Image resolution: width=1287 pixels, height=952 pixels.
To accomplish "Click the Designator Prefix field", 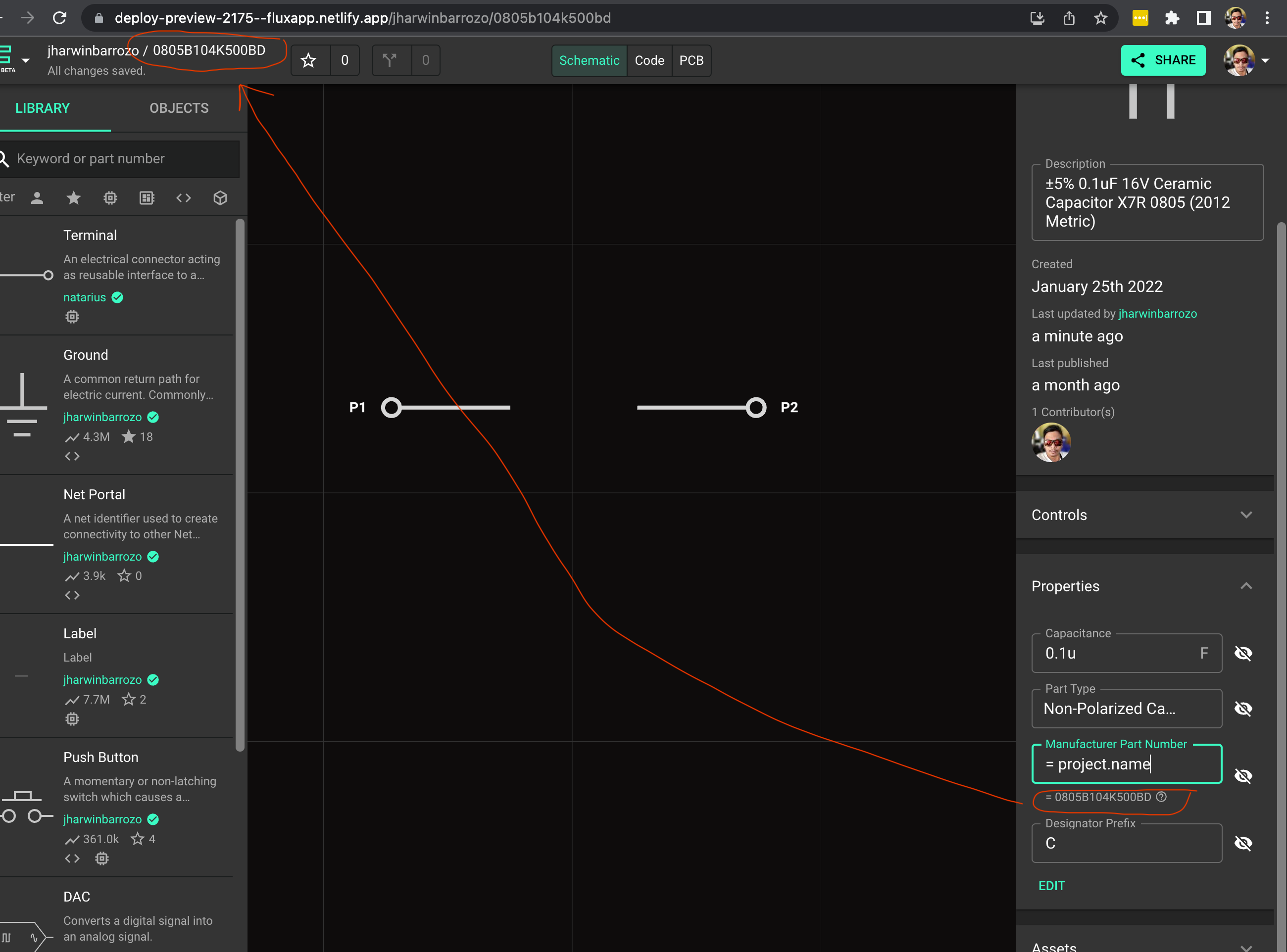I will [1126, 843].
